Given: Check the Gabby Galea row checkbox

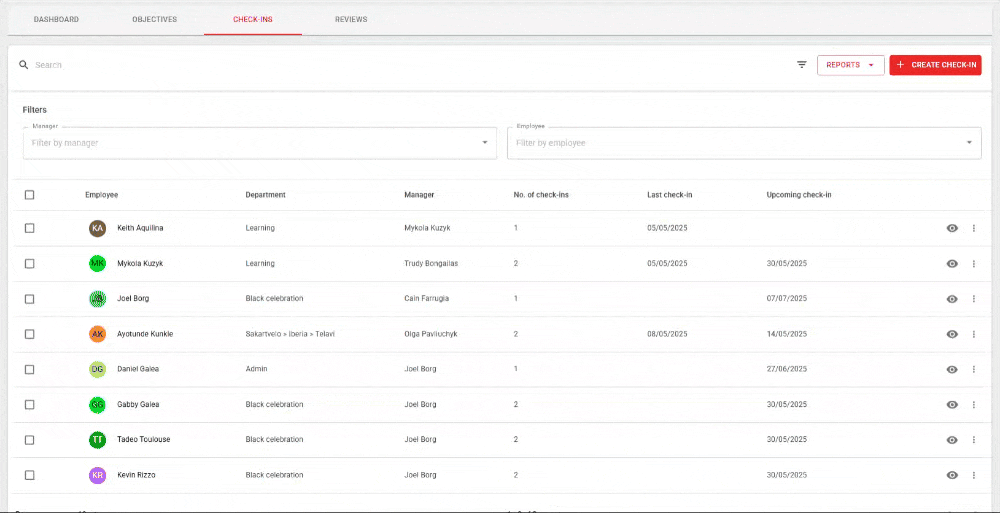Looking at the screenshot, I should pyautogui.click(x=29, y=405).
